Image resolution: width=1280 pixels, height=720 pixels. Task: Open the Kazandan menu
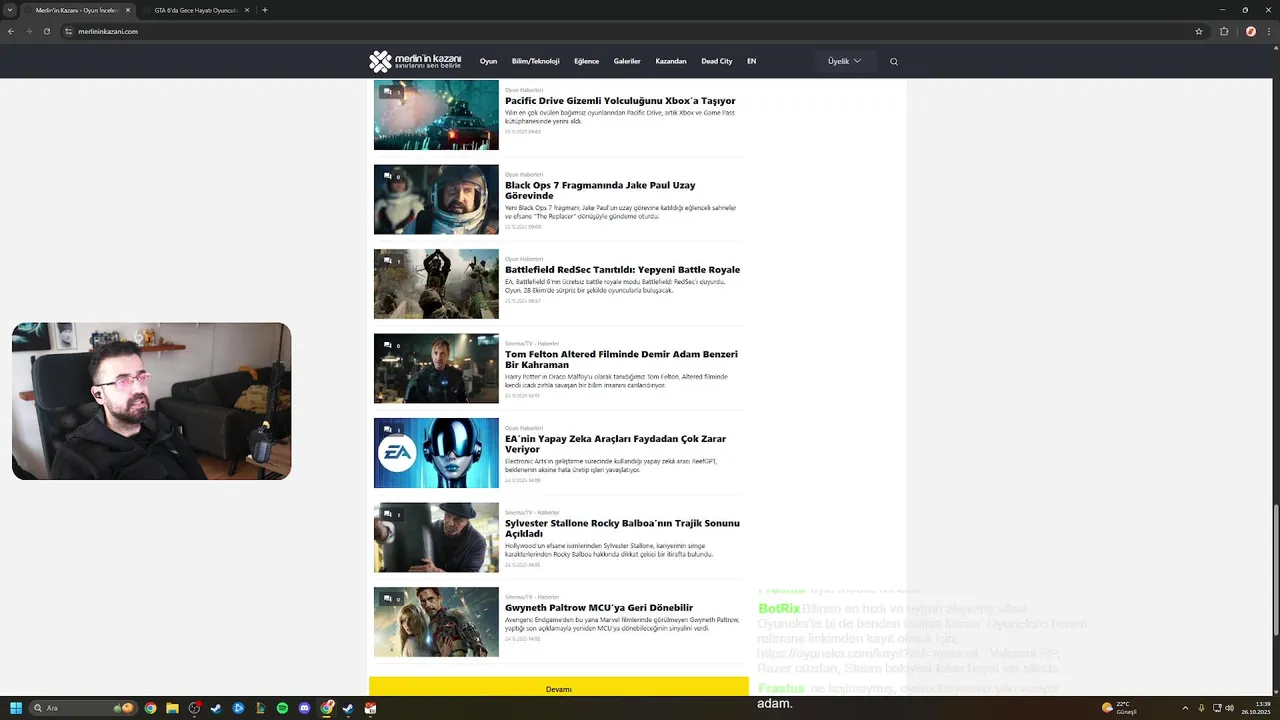671,61
